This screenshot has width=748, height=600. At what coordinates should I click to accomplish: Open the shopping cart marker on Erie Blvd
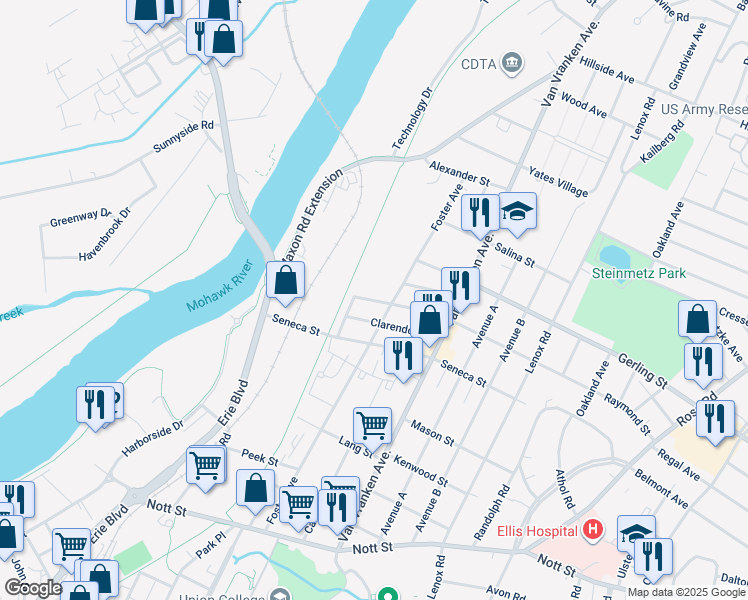tap(206, 468)
